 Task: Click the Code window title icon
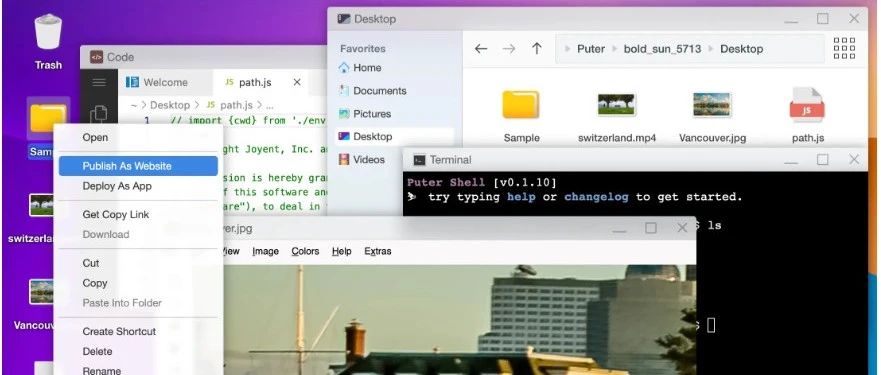(x=97, y=57)
